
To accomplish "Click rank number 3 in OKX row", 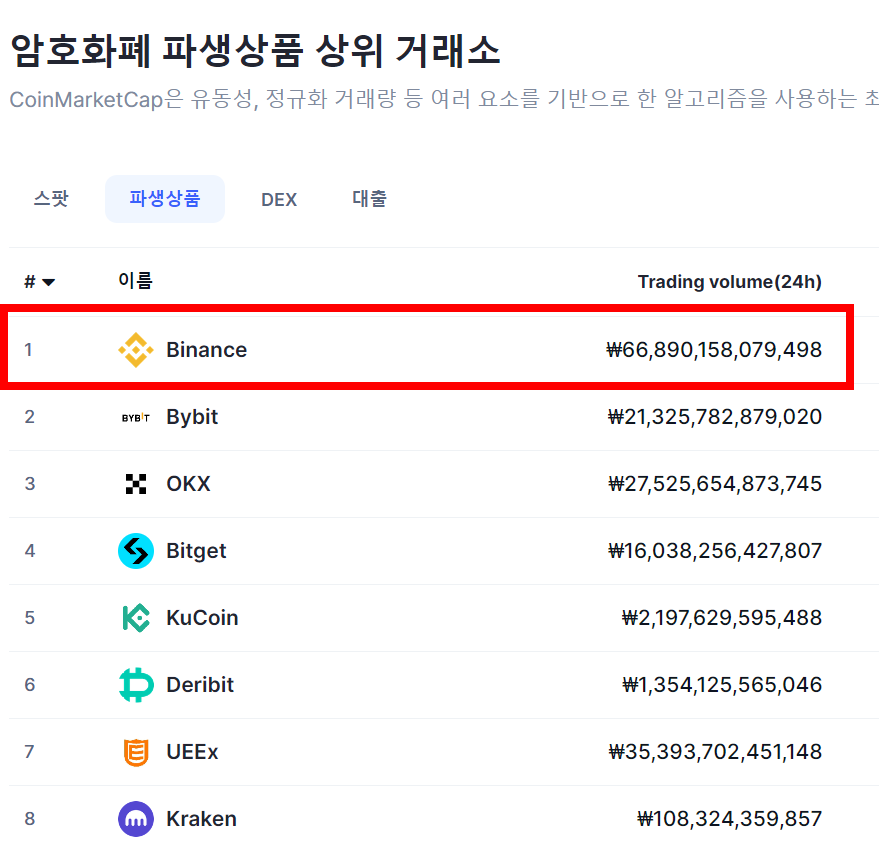I will pos(30,484).
